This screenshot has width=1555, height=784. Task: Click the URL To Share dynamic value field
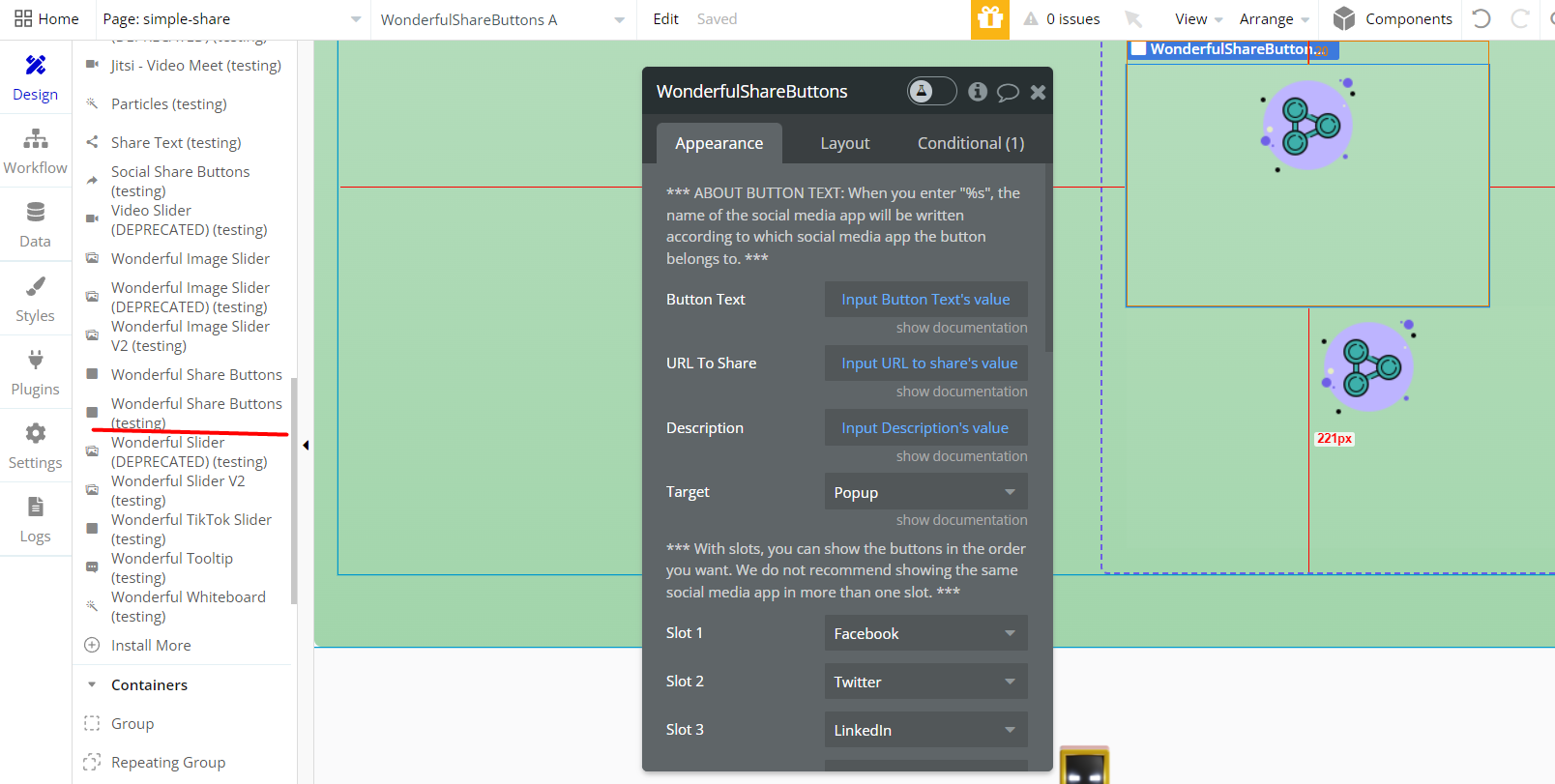pyautogui.click(x=925, y=363)
